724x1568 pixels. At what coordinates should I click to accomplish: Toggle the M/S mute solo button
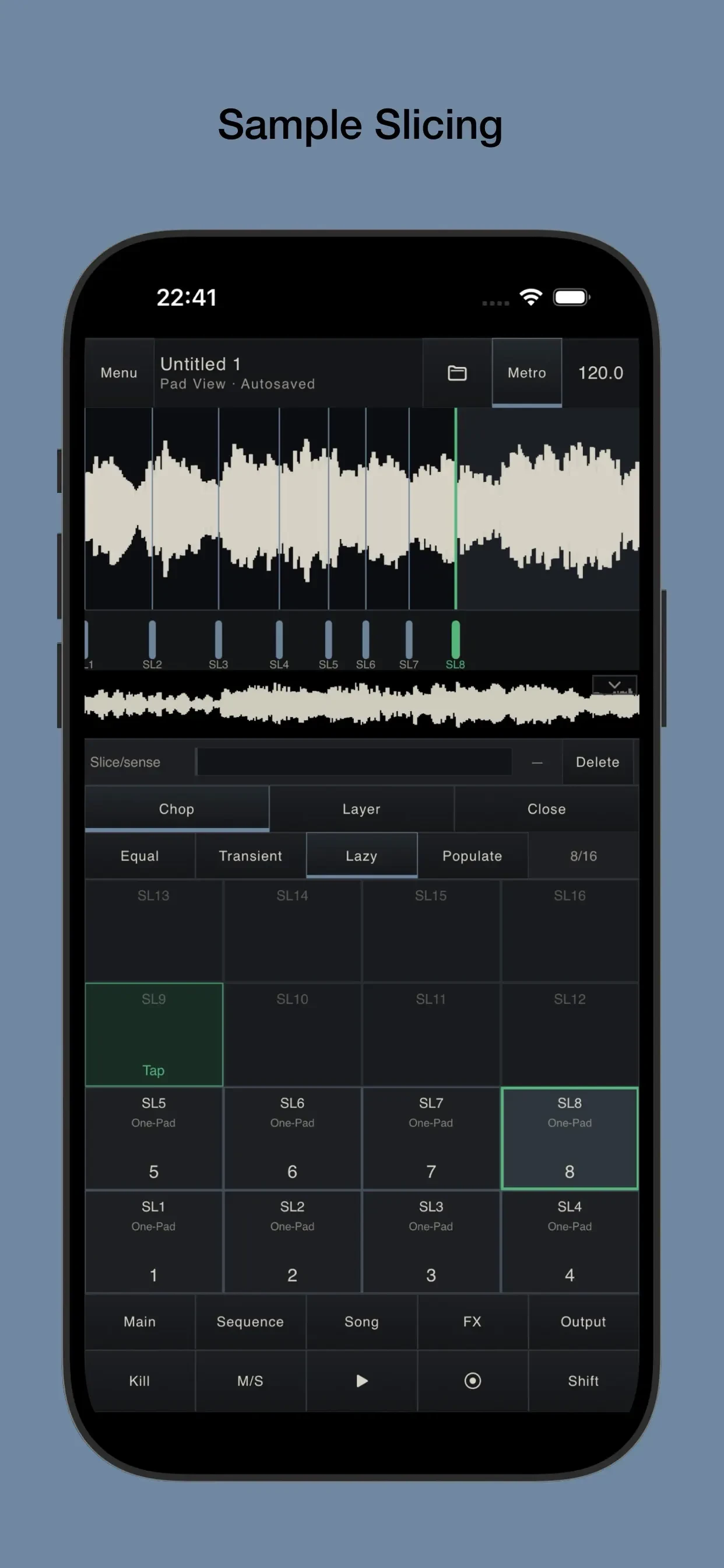click(x=250, y=1381)
